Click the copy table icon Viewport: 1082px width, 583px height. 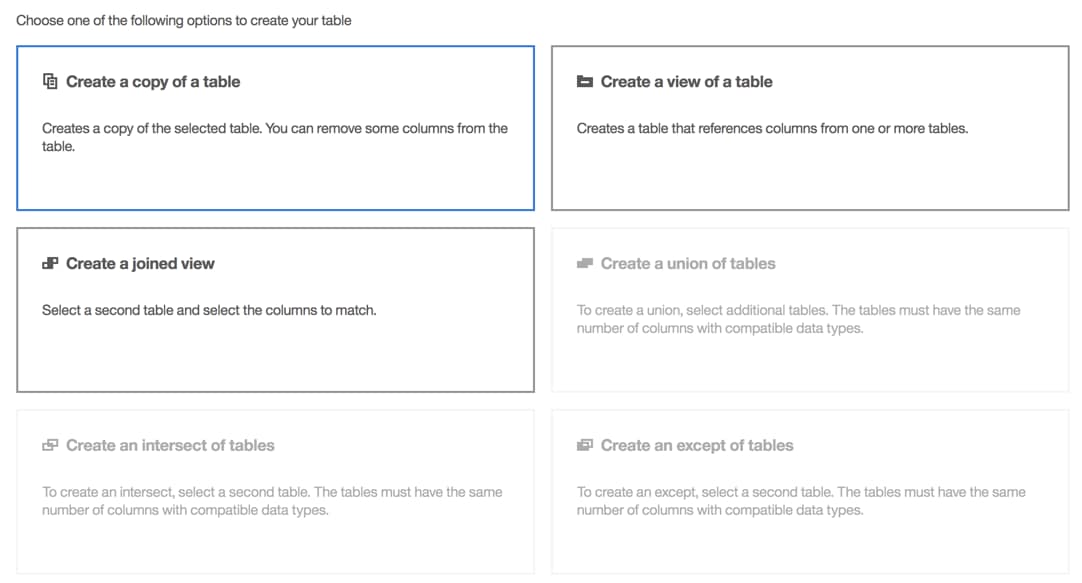pos(48,82)
